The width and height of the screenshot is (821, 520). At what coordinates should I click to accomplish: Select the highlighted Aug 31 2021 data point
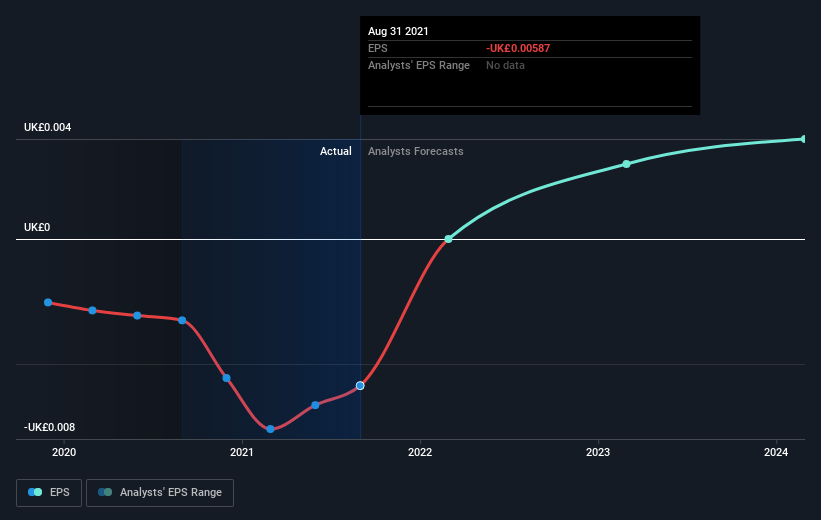tap(360, 386)
